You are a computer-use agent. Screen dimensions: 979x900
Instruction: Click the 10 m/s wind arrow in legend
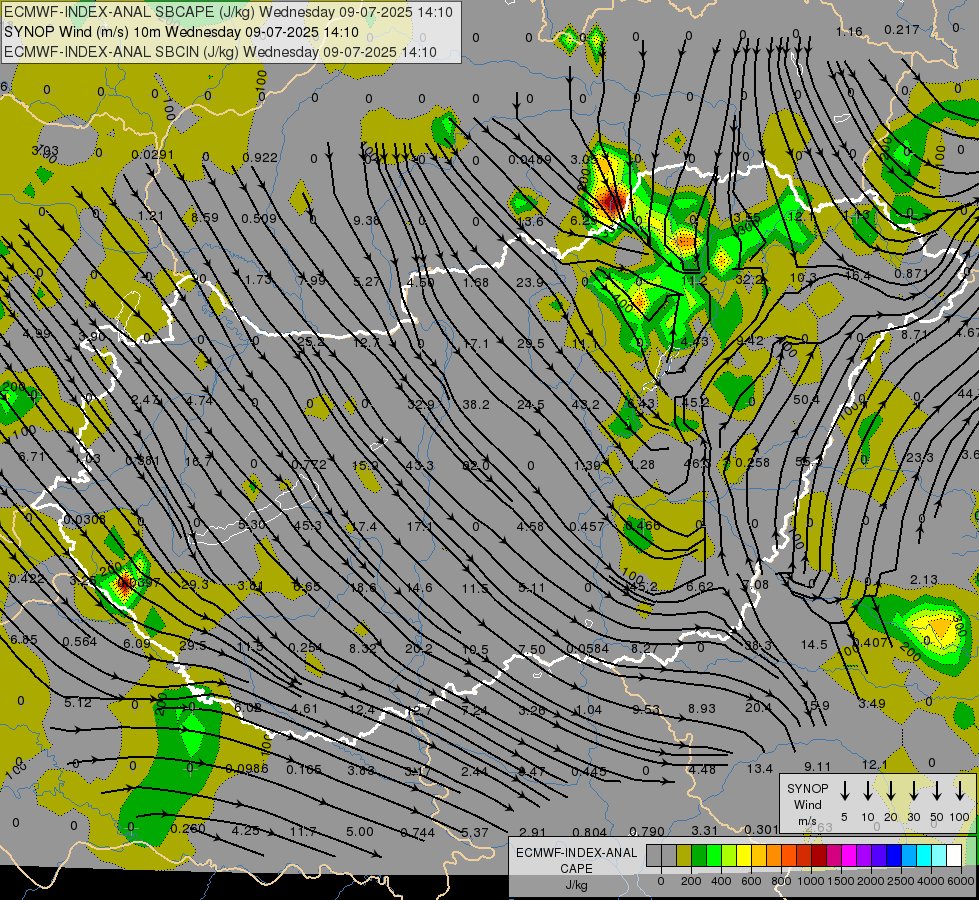(868, 791)
